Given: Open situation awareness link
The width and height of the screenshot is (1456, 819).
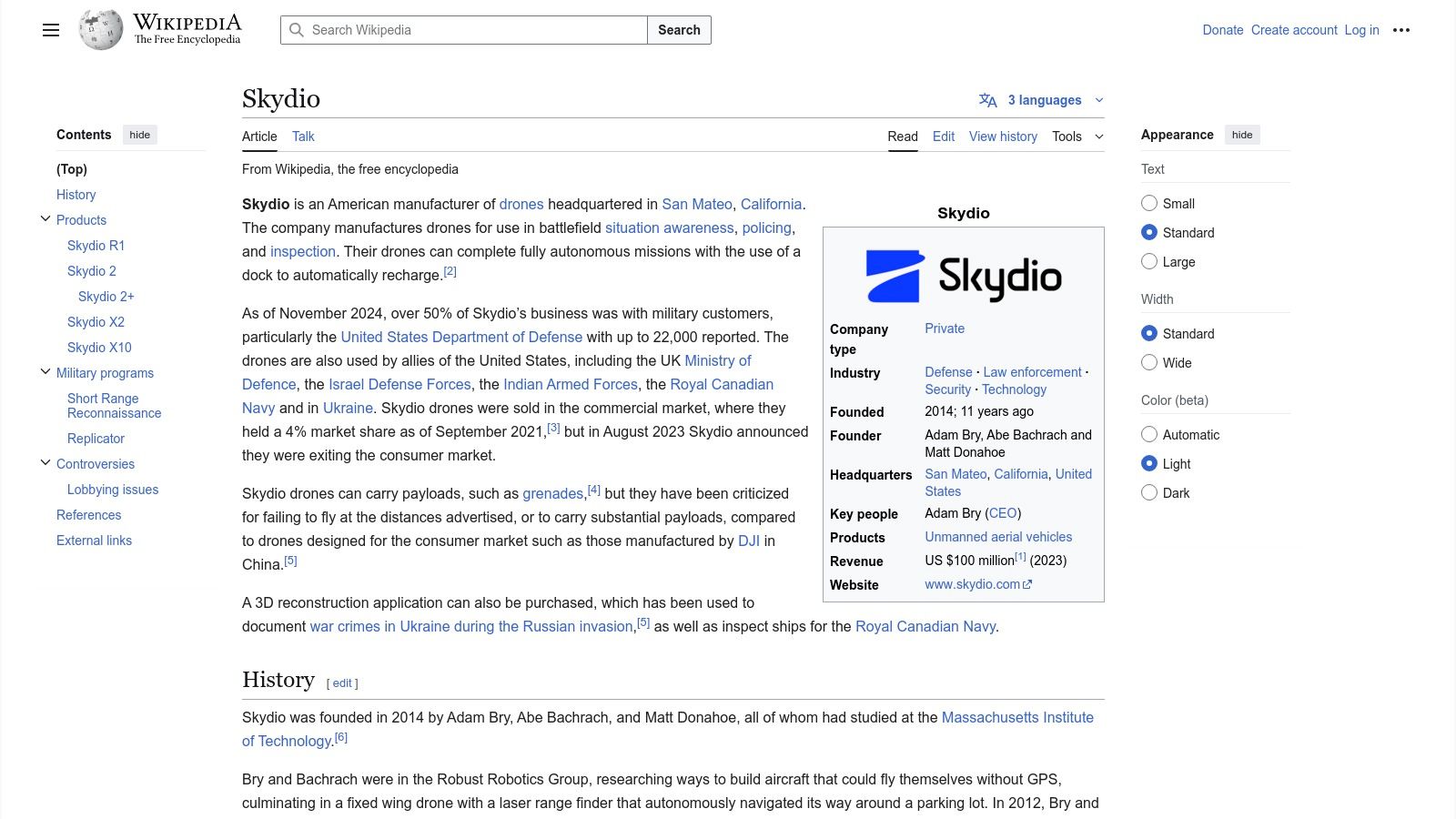Looking at the screenshot, I should coord(670,227).
